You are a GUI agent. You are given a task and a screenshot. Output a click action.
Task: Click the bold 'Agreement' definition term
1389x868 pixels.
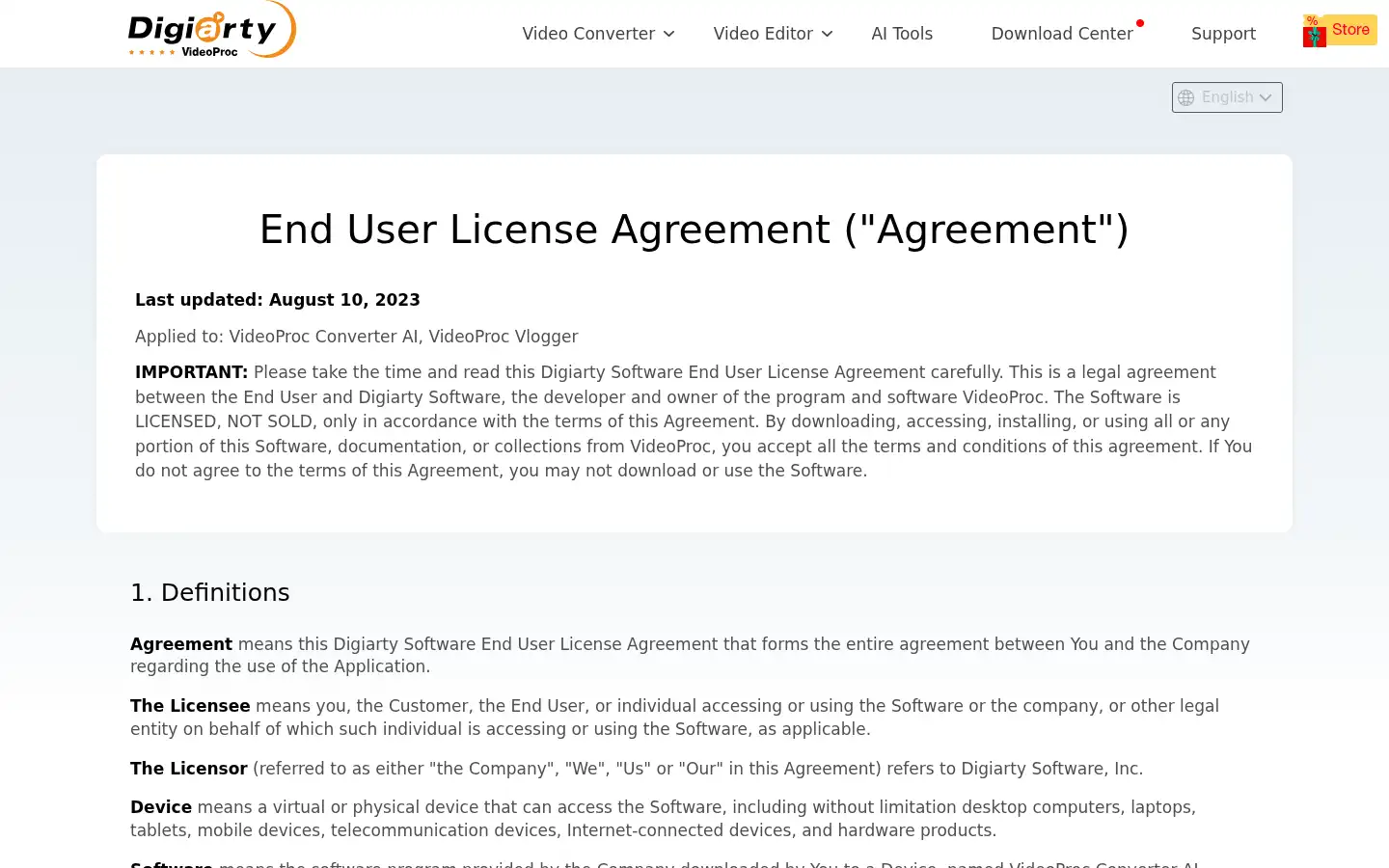(x=181, y=644)
